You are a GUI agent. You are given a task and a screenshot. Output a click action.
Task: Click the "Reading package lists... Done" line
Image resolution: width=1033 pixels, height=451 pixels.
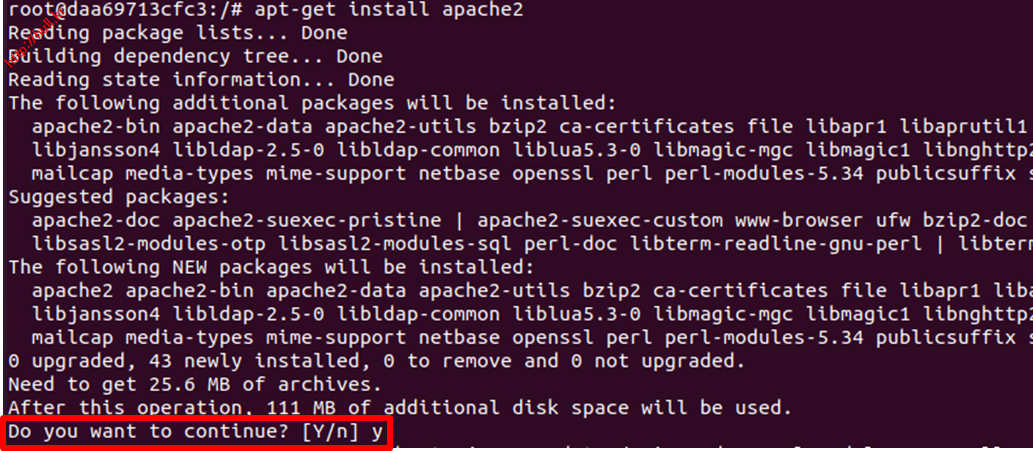[x=177, y=34]
